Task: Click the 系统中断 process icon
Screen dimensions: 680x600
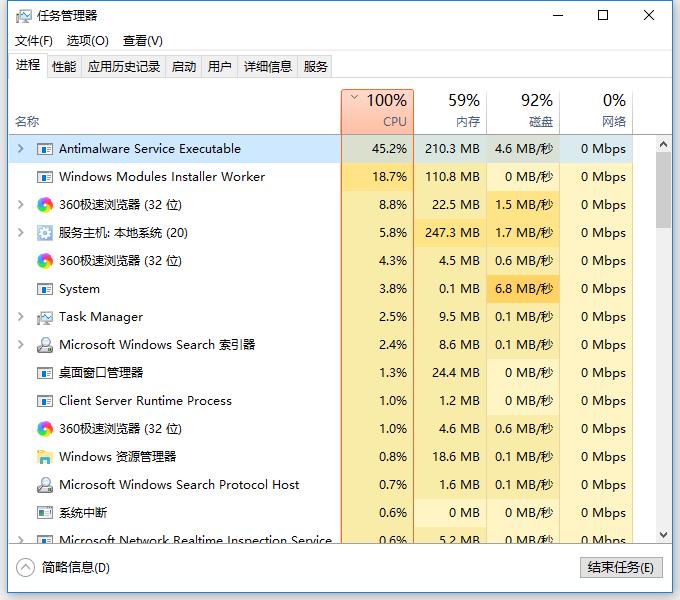Action: pyautogui.click(x=45, y=513)
